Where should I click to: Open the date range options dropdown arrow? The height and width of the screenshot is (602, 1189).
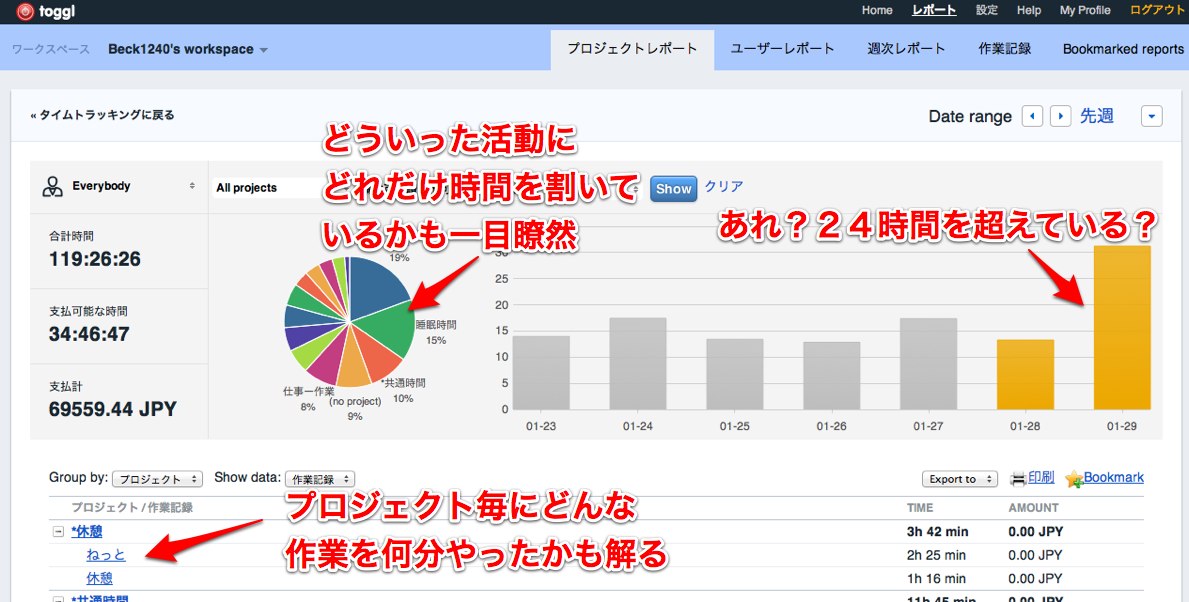coord(1151,116)
